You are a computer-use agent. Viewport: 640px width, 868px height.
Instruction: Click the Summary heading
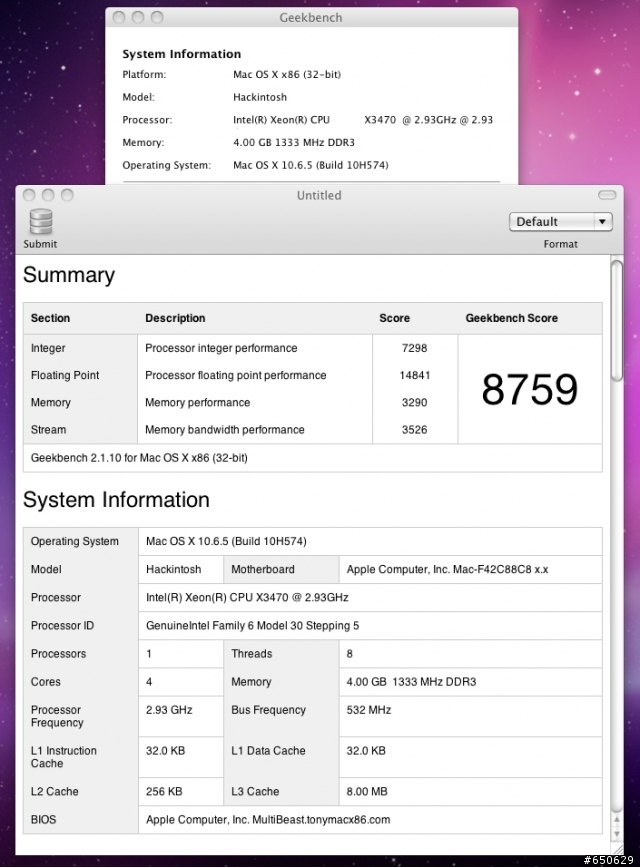[69, 275]
